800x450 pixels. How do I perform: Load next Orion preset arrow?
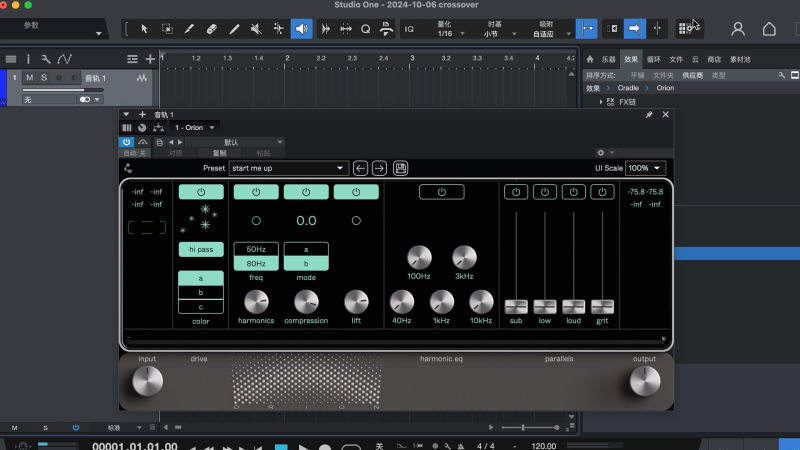coord(379,168)
